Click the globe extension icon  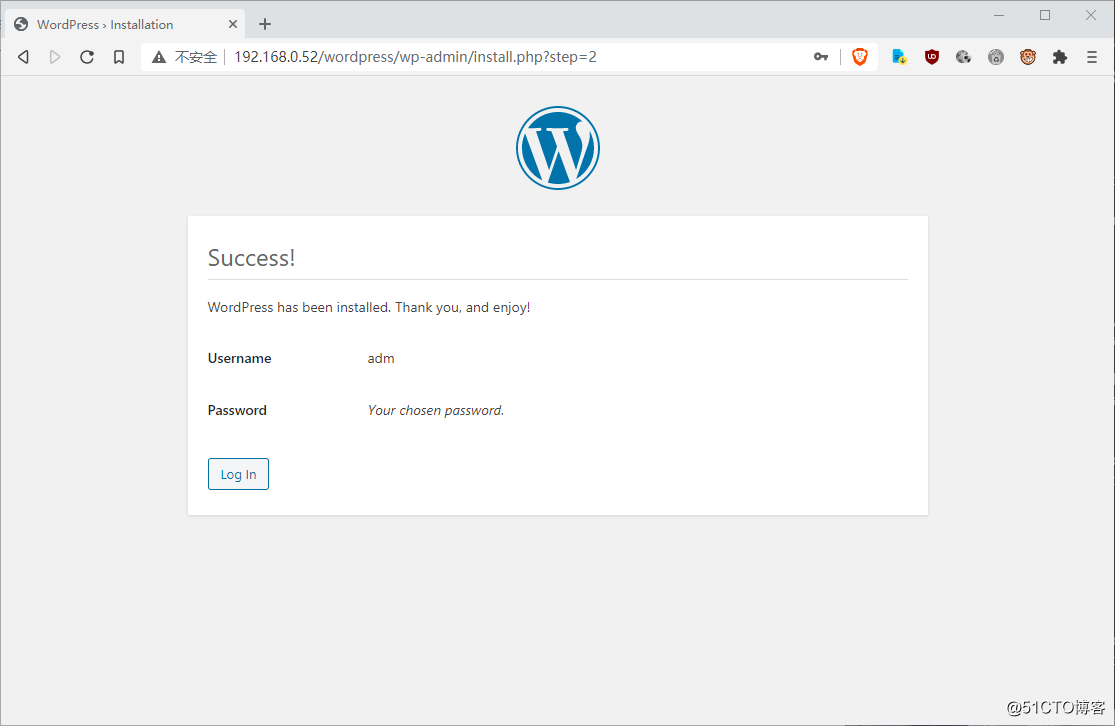tap(964, 57)
